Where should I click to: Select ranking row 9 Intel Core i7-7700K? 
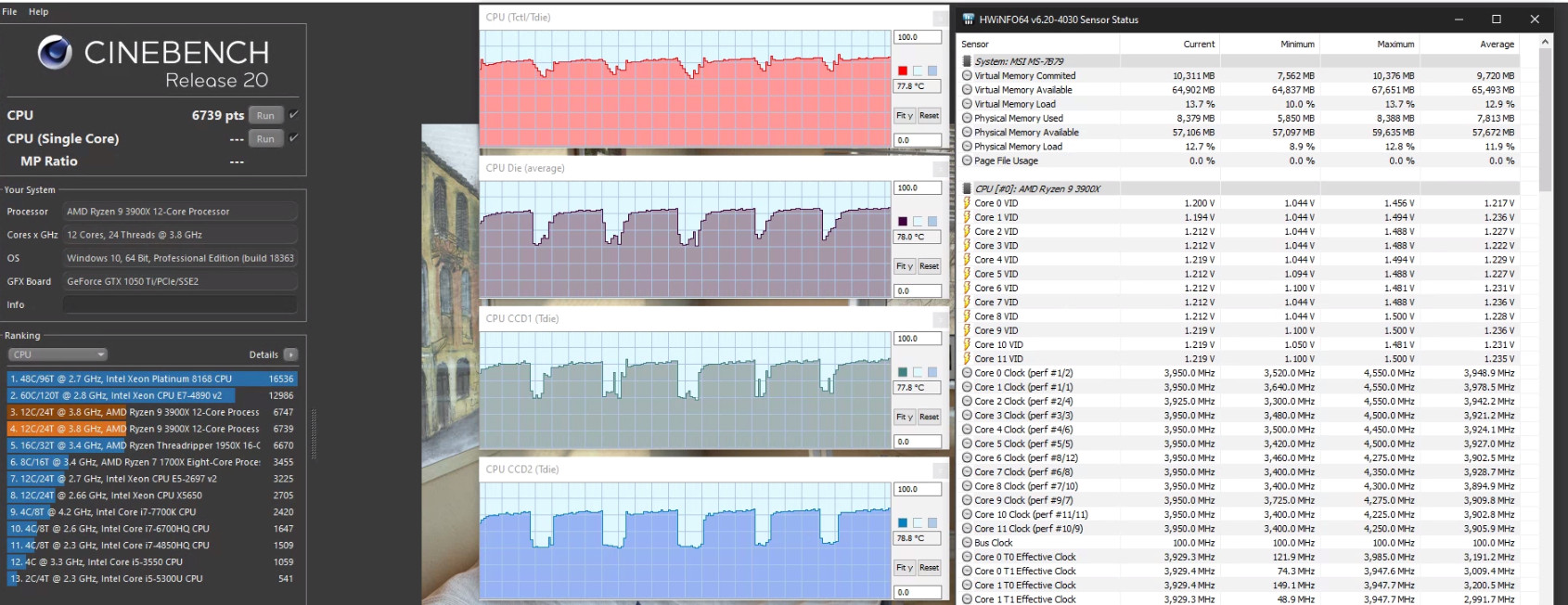(x=152, y=511)
